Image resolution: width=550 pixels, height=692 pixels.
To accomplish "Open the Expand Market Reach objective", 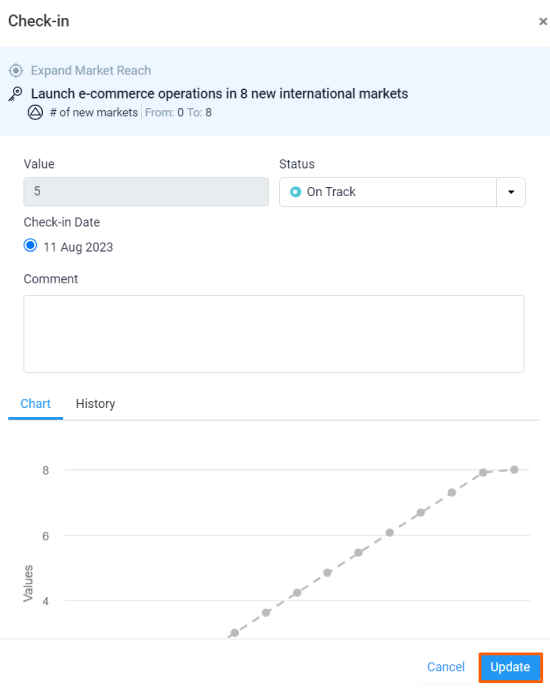I will click(91, 71).
